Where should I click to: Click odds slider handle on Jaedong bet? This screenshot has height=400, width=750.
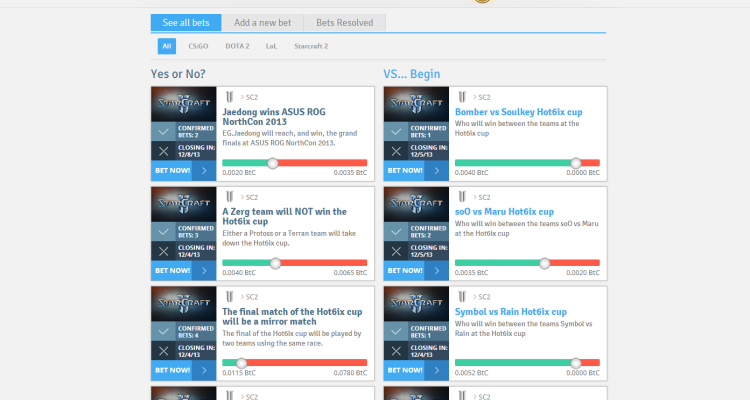pyautogui.click(x=273, y=163)
